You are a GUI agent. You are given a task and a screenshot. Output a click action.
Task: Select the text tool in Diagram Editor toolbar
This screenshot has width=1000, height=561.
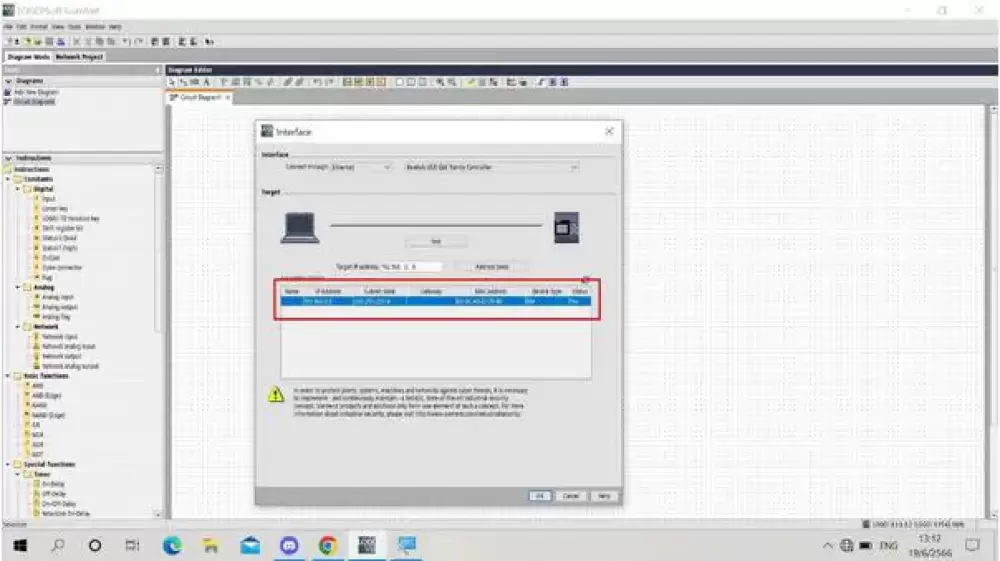click(x=207, y=82)
